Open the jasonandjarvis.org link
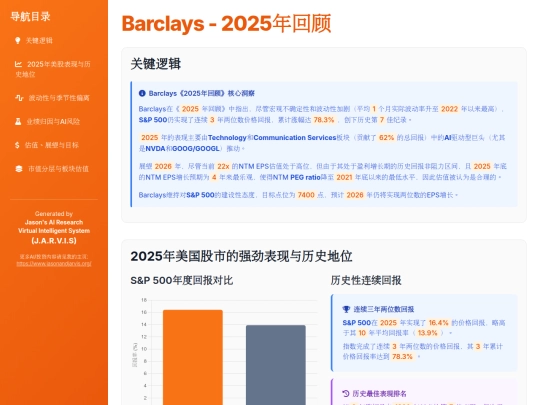This screenshot has height=405, width=540. click(x=54, y=264)
